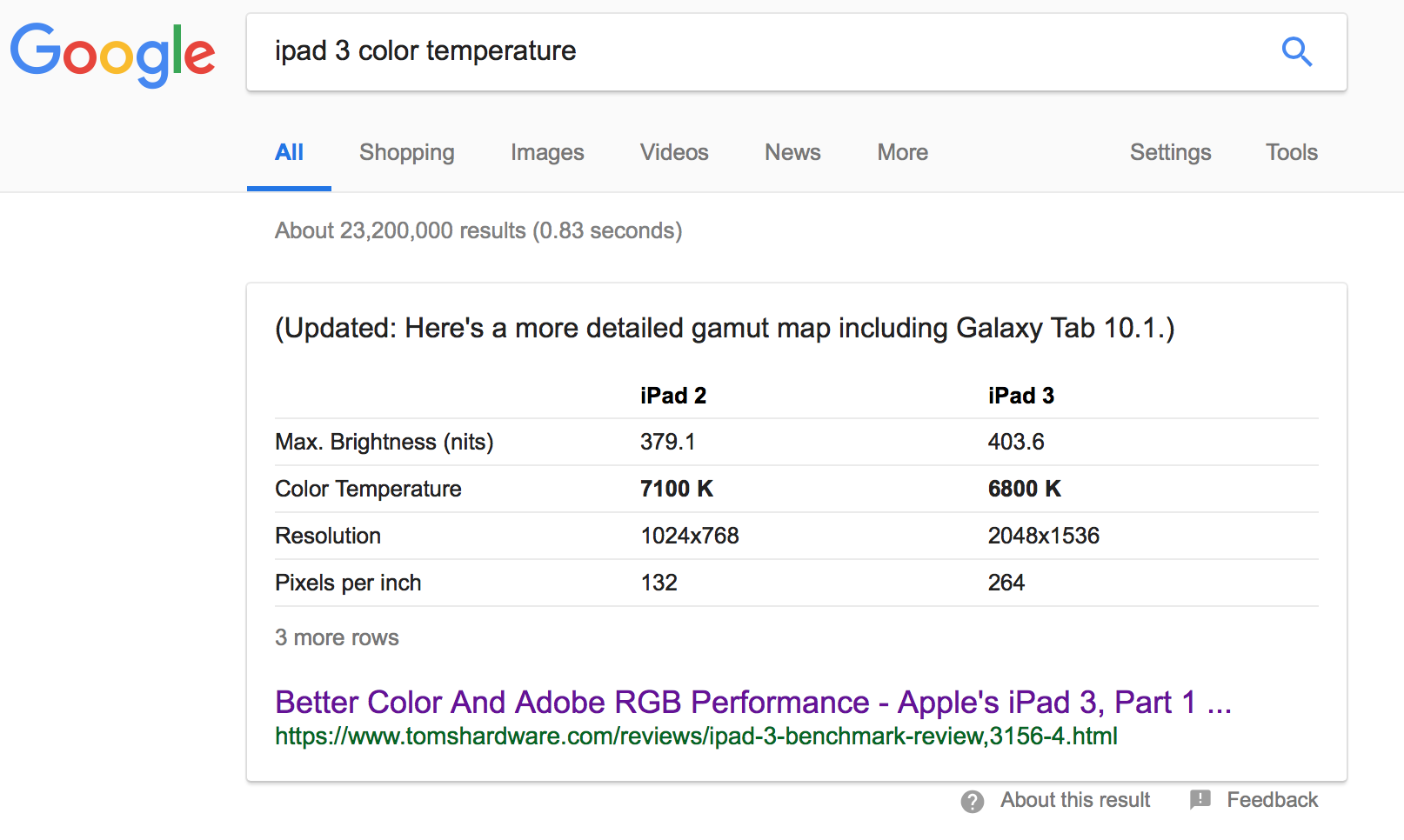Open the Settings dropdown

pyautogui.click(x=1170, y=153)
